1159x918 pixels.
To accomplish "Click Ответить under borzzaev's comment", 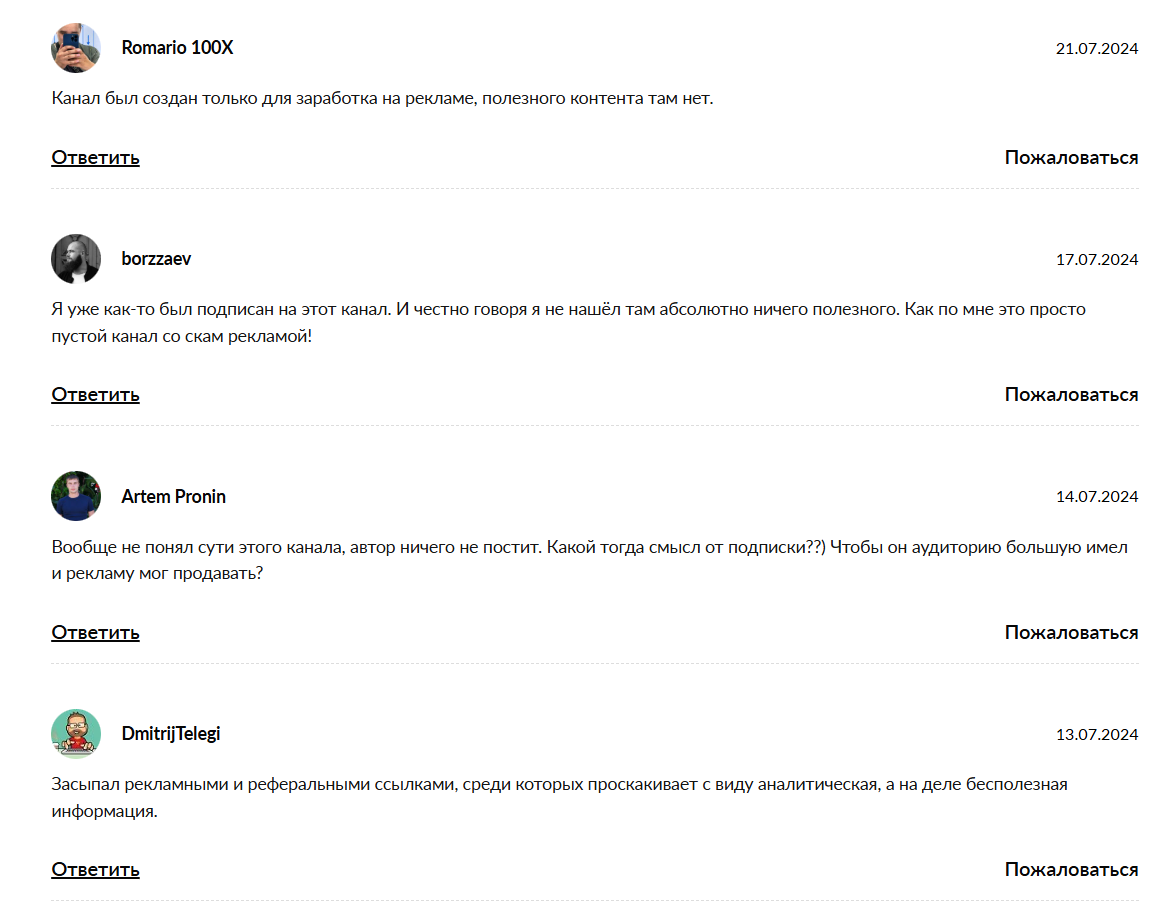I will [x=95, y=395].
